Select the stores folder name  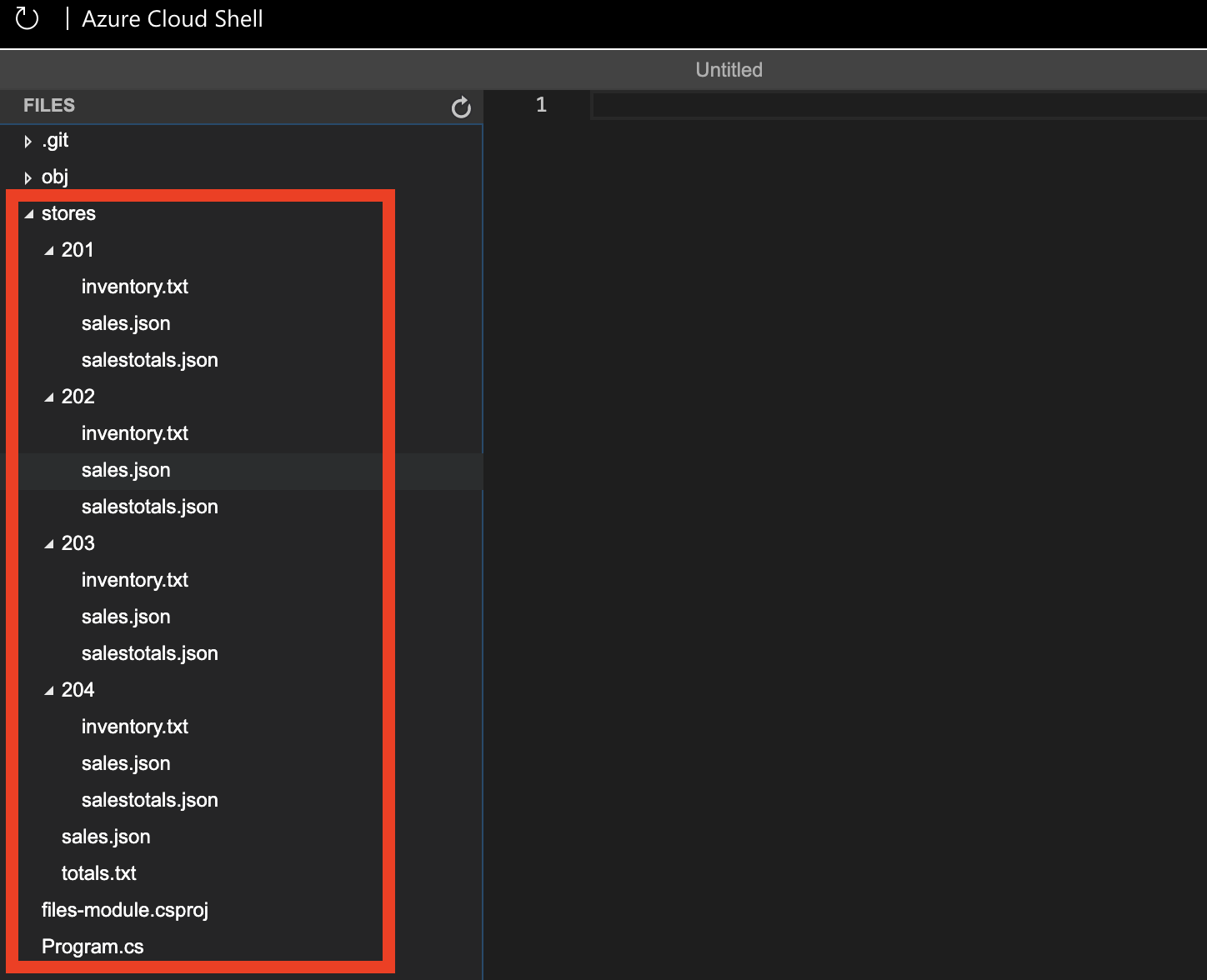click(x=68, y=213)
